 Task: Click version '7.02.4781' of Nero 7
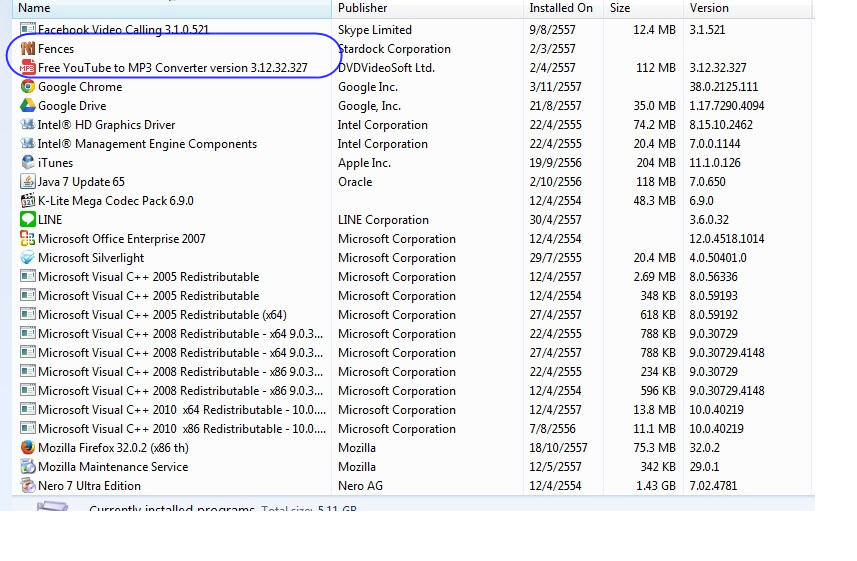pos(713,486)
